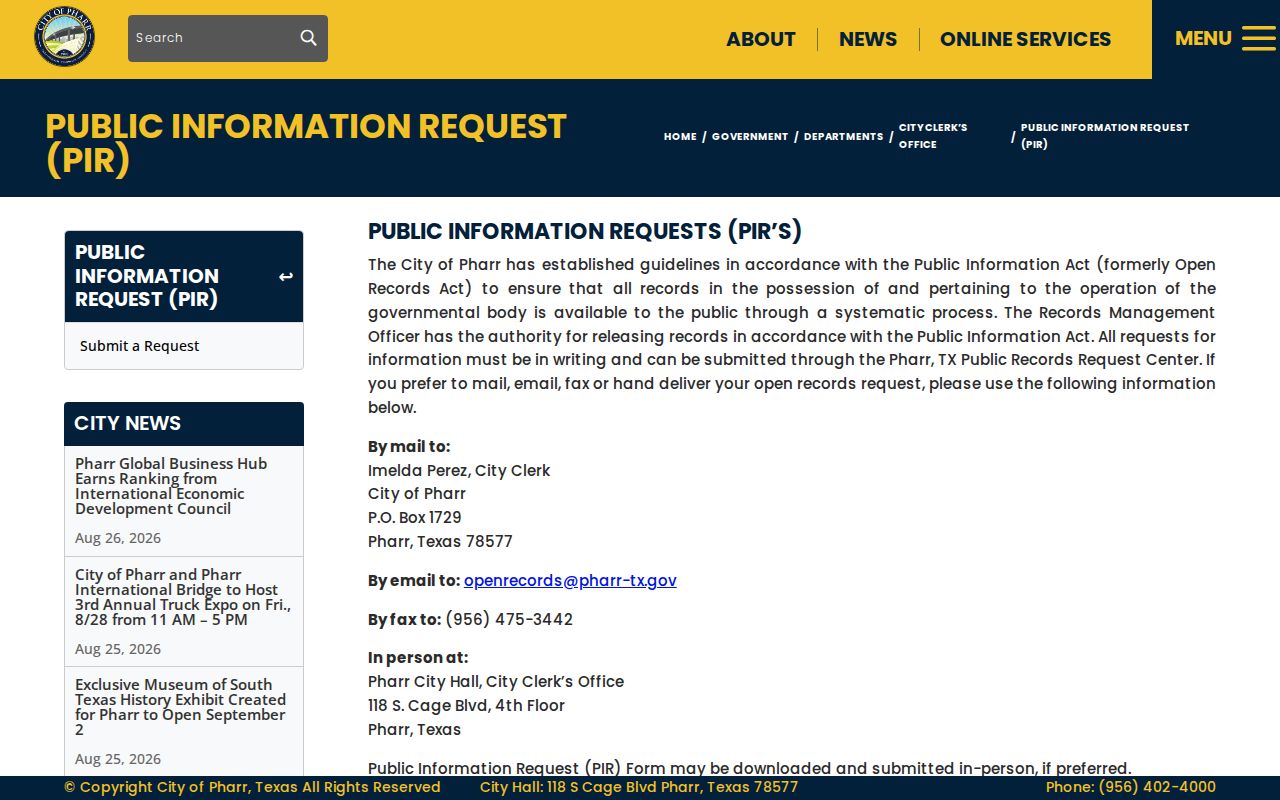Image resolution: width=1280 pixels, height=800 pixels.
Task: Click the Pharr City Hall, City Clerk's Office line
Action: click(496, 682)
